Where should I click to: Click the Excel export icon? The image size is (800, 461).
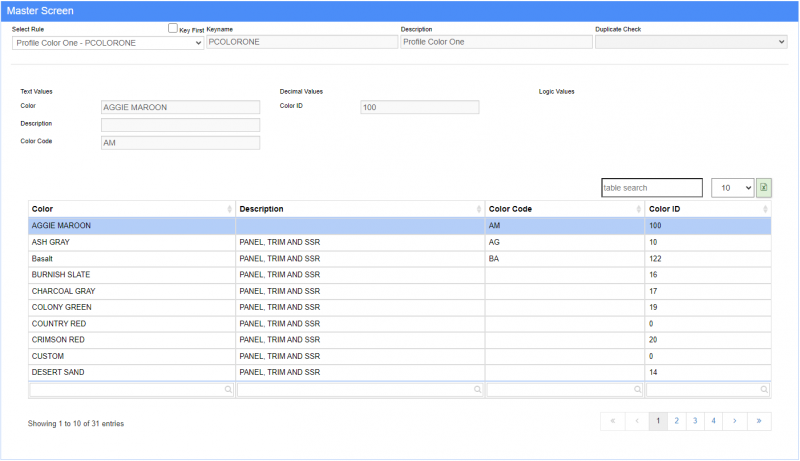764,188
